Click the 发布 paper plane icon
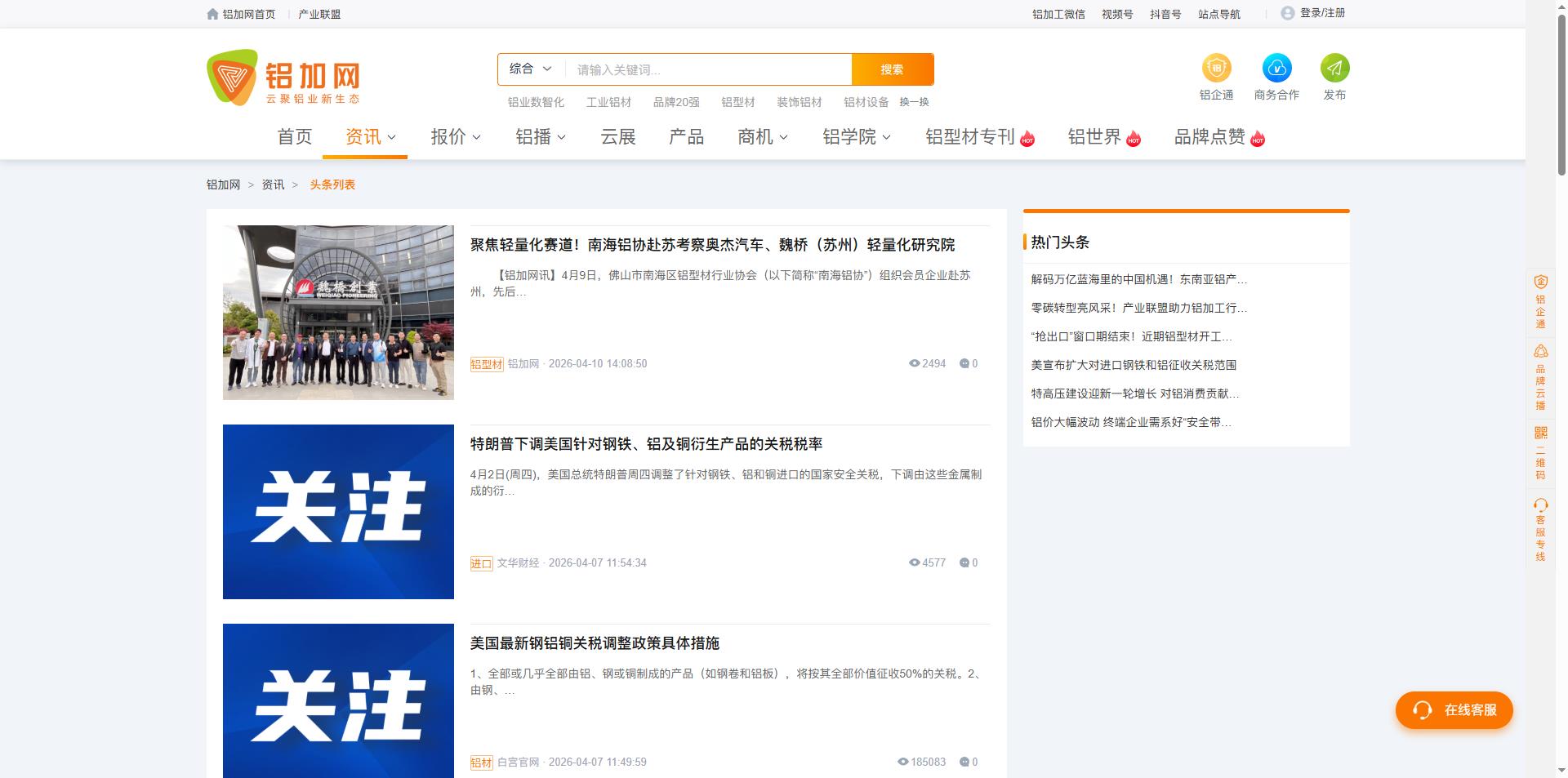1568x778 pixels. [1334, 68]
